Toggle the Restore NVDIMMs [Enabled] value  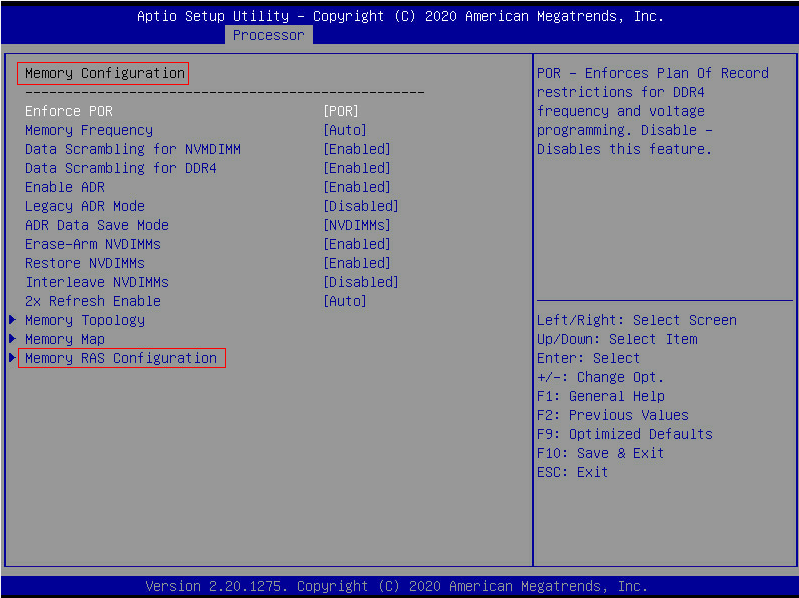(x=356, y=263)
